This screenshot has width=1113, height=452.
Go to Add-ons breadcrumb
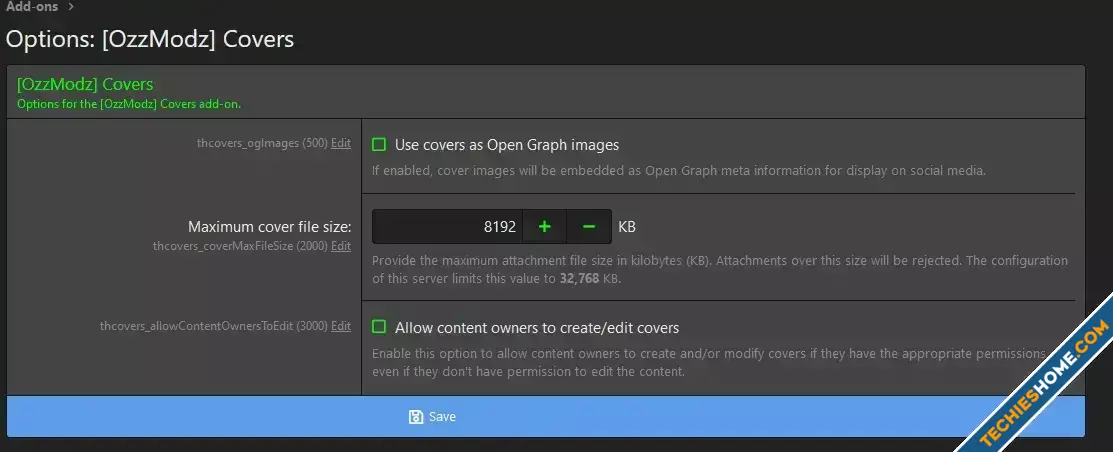[32, 7]
